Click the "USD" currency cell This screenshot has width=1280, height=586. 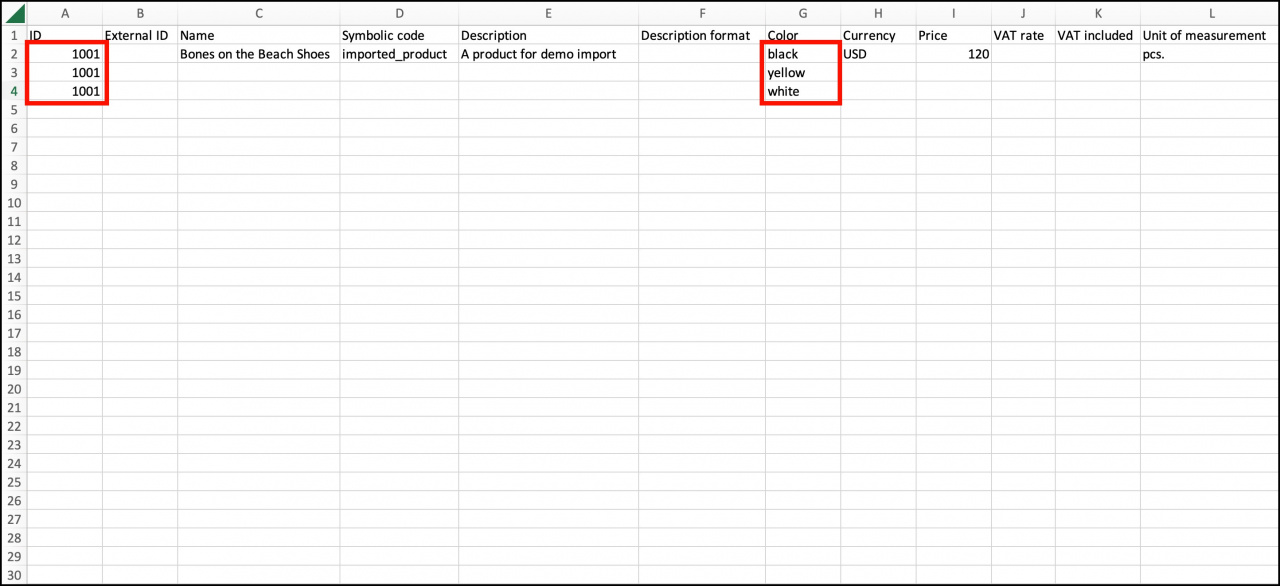pos(878,54)
